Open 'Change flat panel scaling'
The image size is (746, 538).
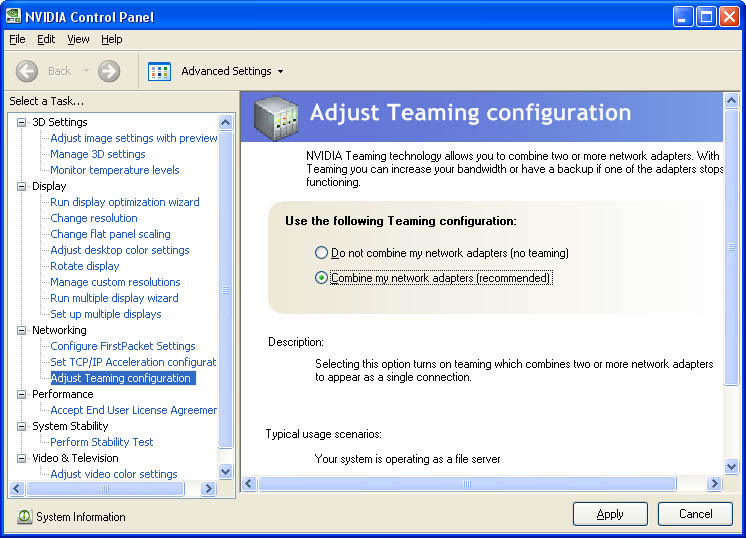click(x=110, y=234)
